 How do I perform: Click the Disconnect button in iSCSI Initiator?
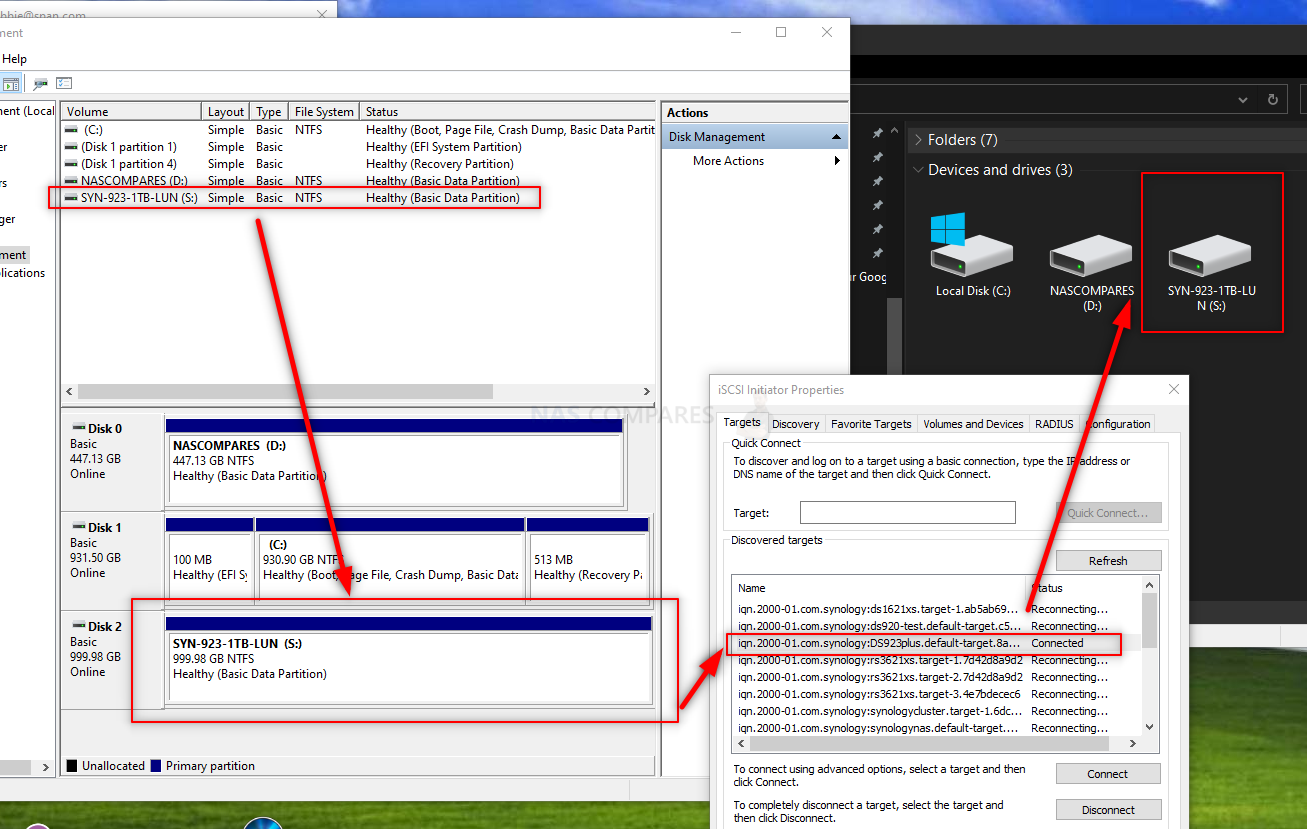coord(1108,810)
